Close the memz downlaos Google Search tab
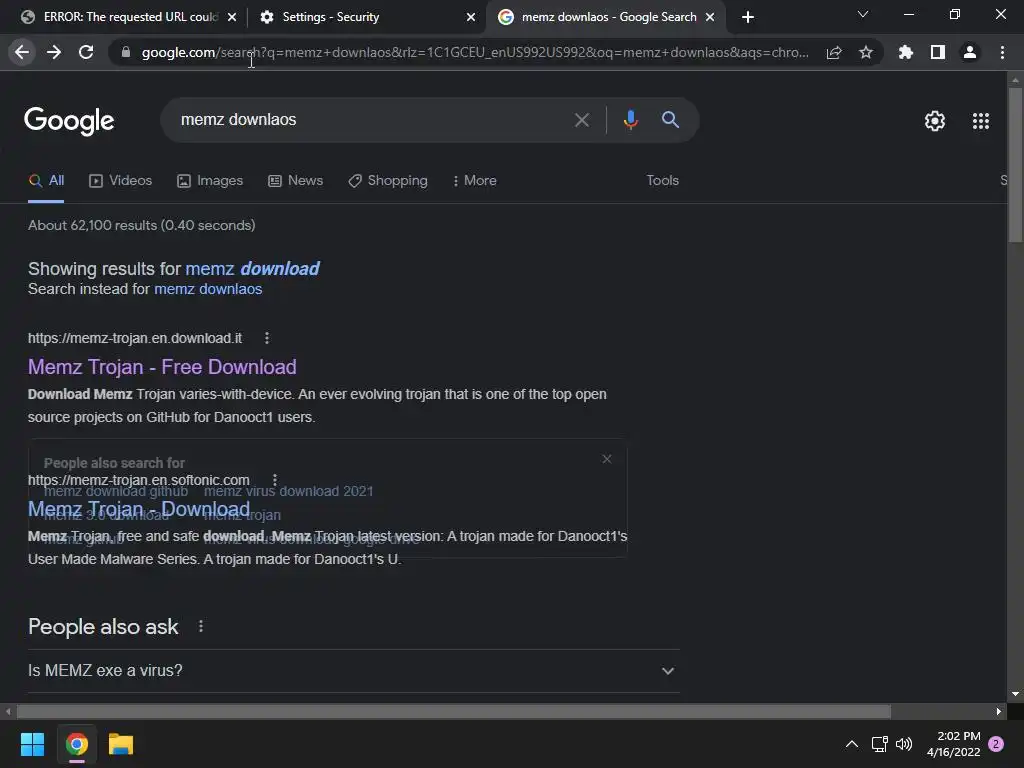 pos(710,17)
